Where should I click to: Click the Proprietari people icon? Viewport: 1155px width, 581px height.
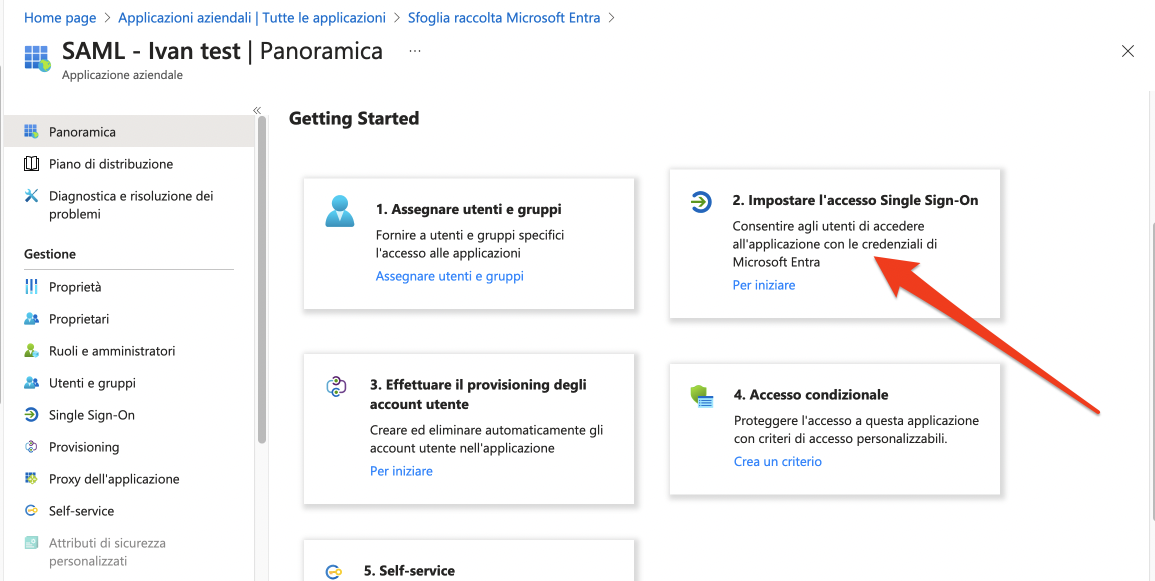pyautogui.click(x=31, y=319)
